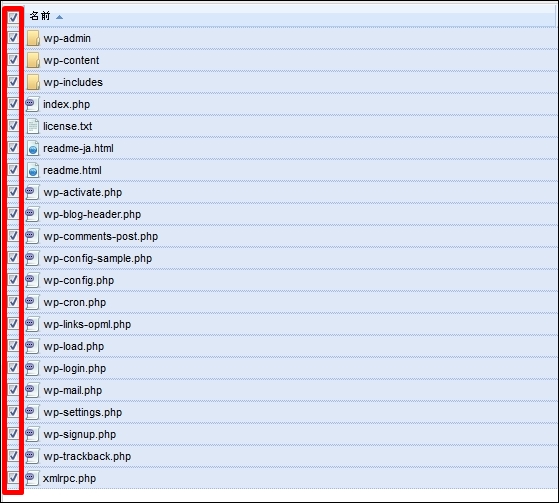Click the wp-trackback.php file icon

point(32,457)
